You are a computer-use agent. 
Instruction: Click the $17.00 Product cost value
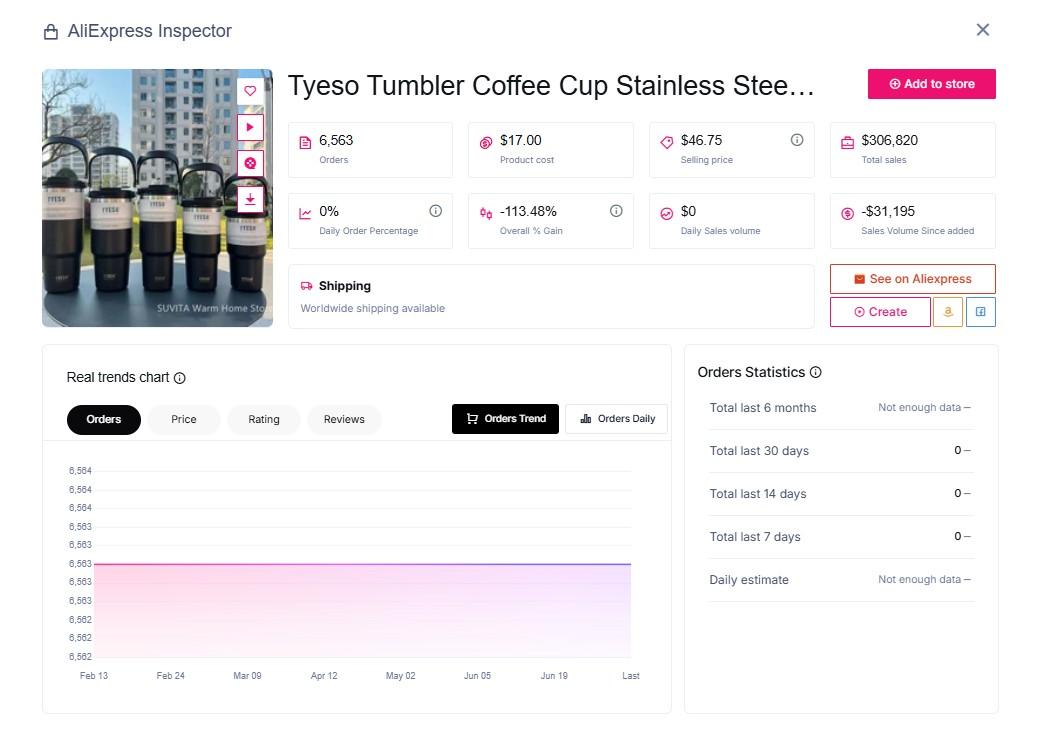(x=520, y=140)
